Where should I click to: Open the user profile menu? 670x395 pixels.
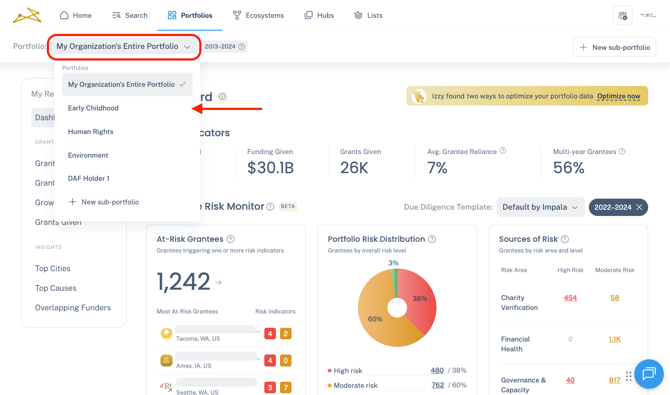648,15
